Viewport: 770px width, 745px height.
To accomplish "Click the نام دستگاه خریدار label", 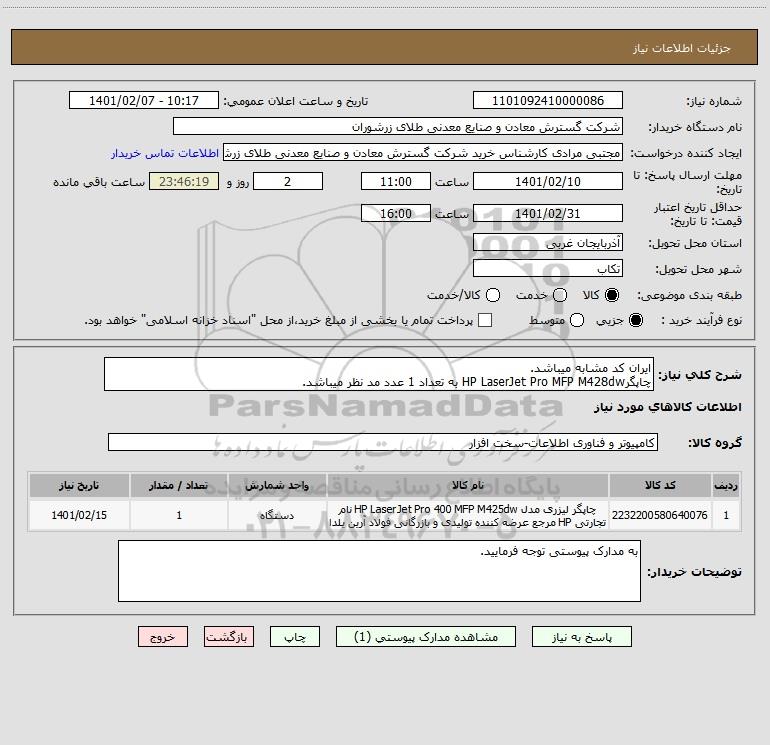I will pyautogui.click(x=695, y=128).
